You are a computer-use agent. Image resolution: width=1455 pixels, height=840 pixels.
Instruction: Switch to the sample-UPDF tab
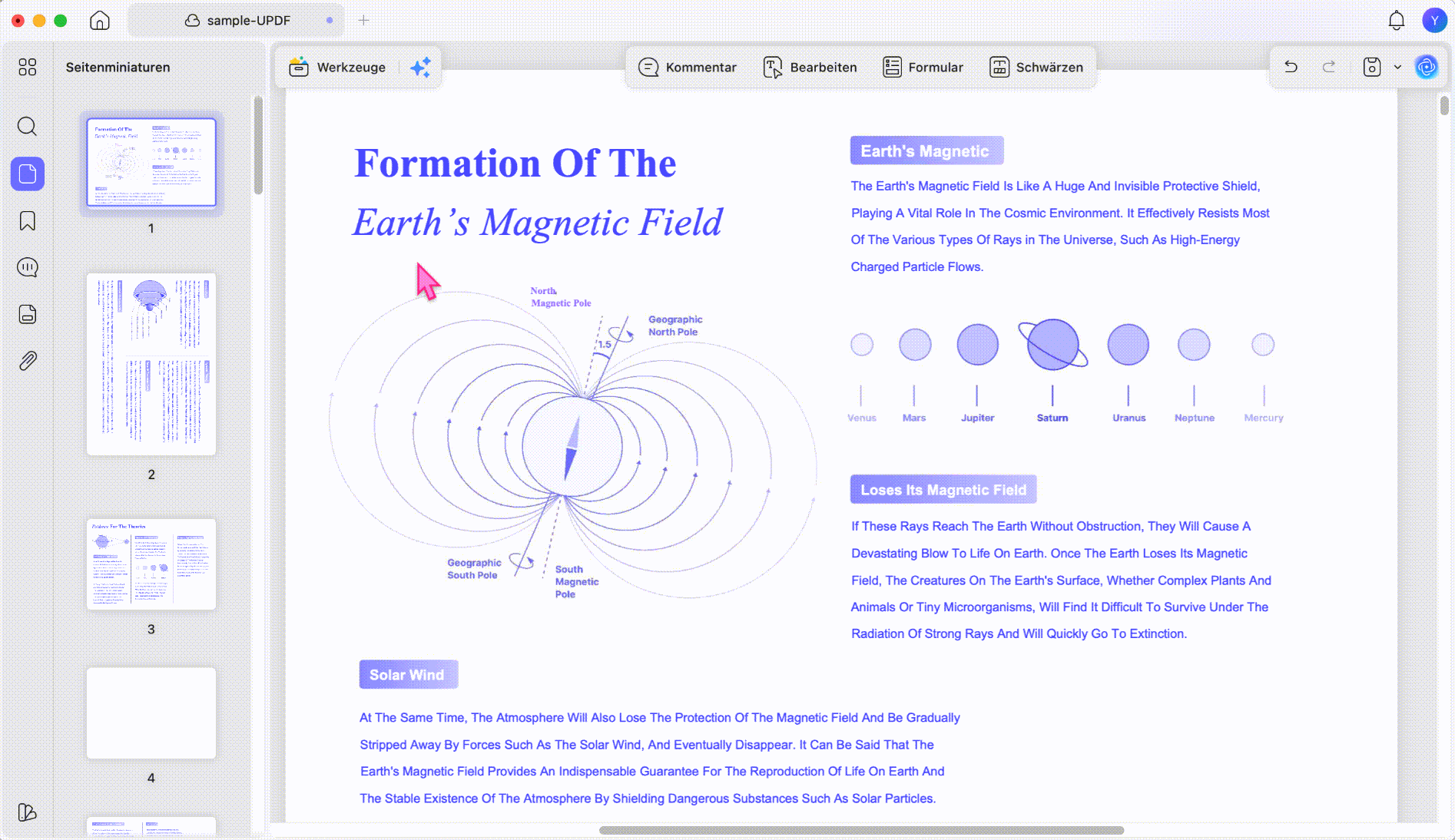click(237, 21)
